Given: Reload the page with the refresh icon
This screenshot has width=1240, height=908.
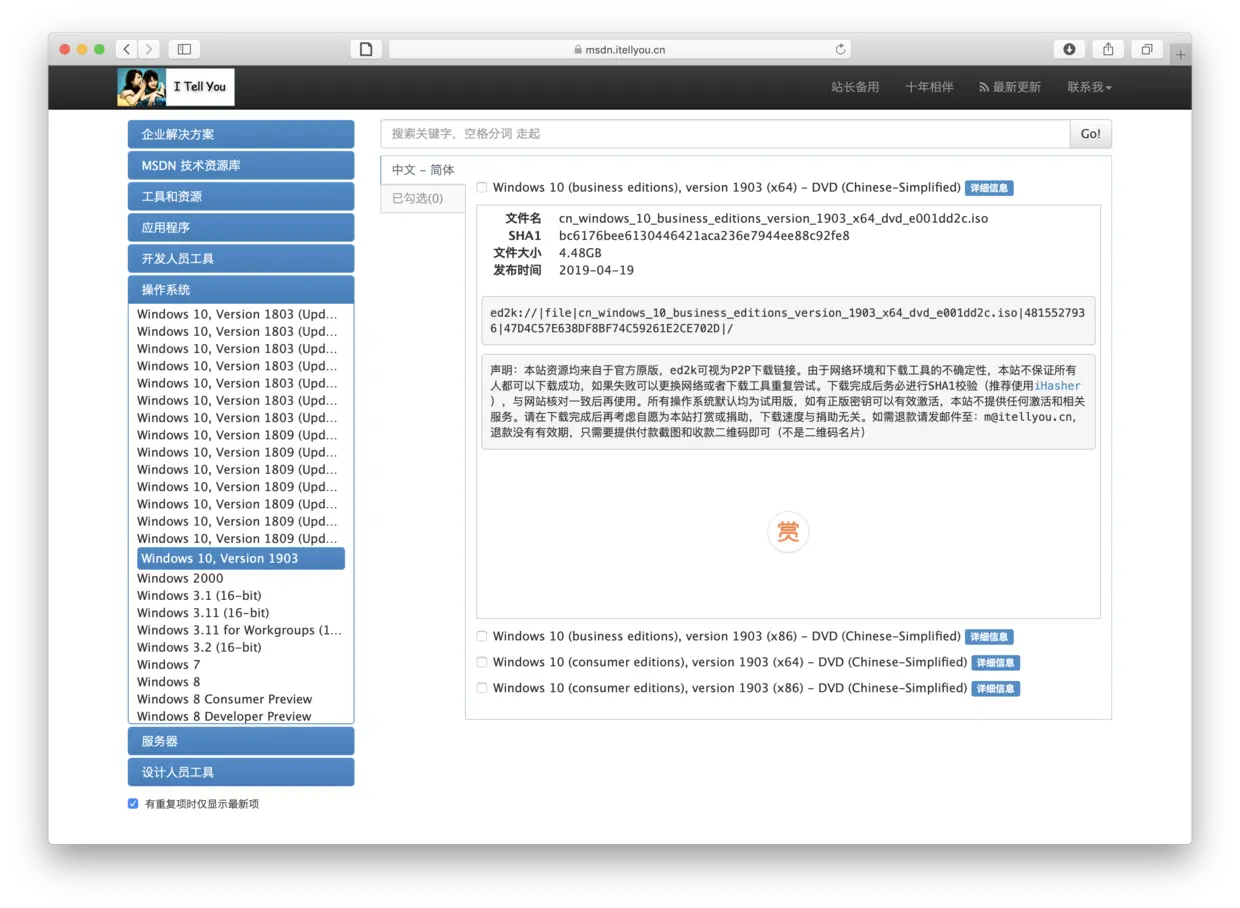Looking at the screenshot, I should pyautogui.click(x=841, y=49).
